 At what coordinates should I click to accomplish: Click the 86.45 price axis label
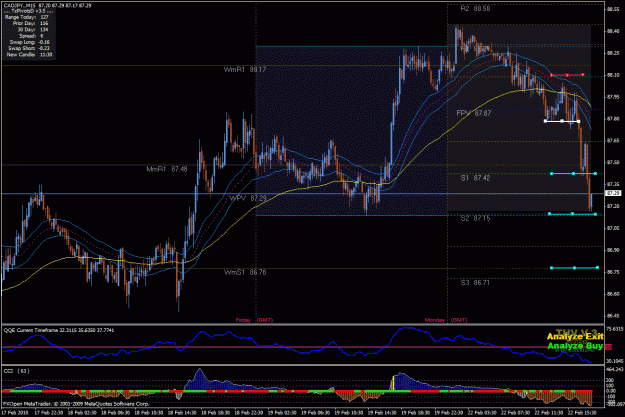pyautogui.click(x=613, y=316)
